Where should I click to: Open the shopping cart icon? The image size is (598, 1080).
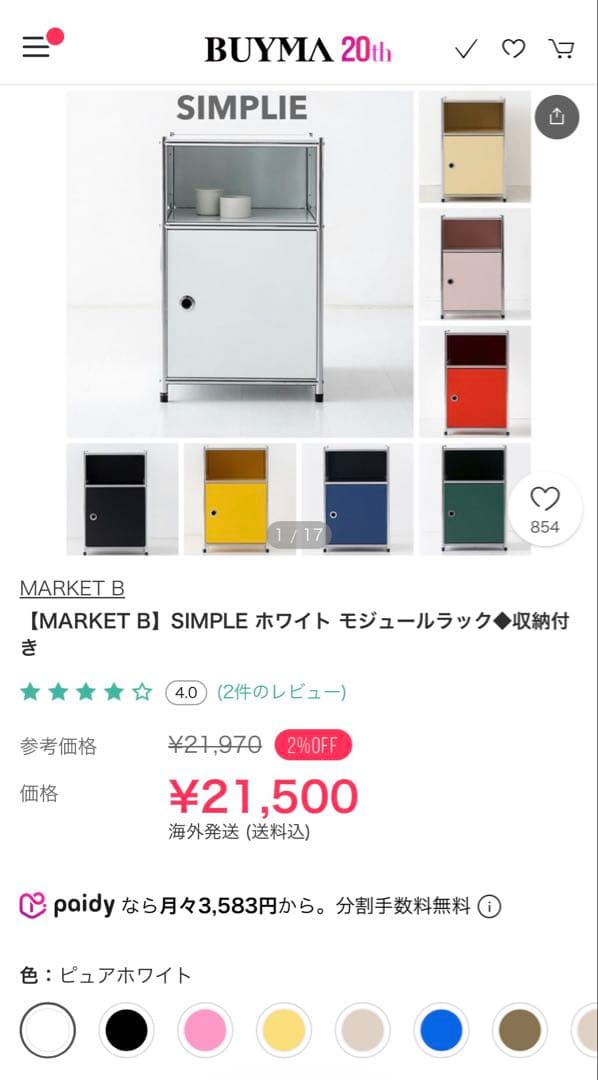click(560, 47)
